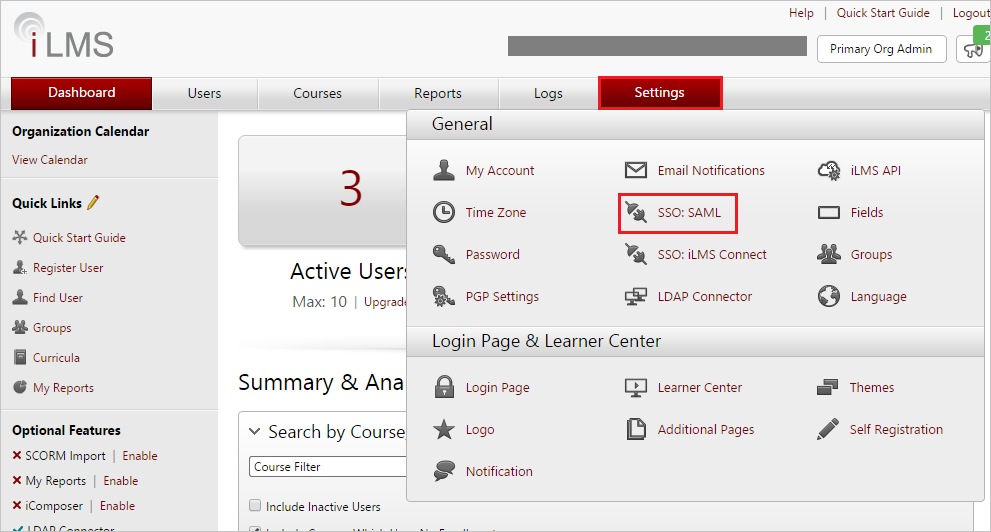Open Quick Start Guide header link

coord(883,13)
